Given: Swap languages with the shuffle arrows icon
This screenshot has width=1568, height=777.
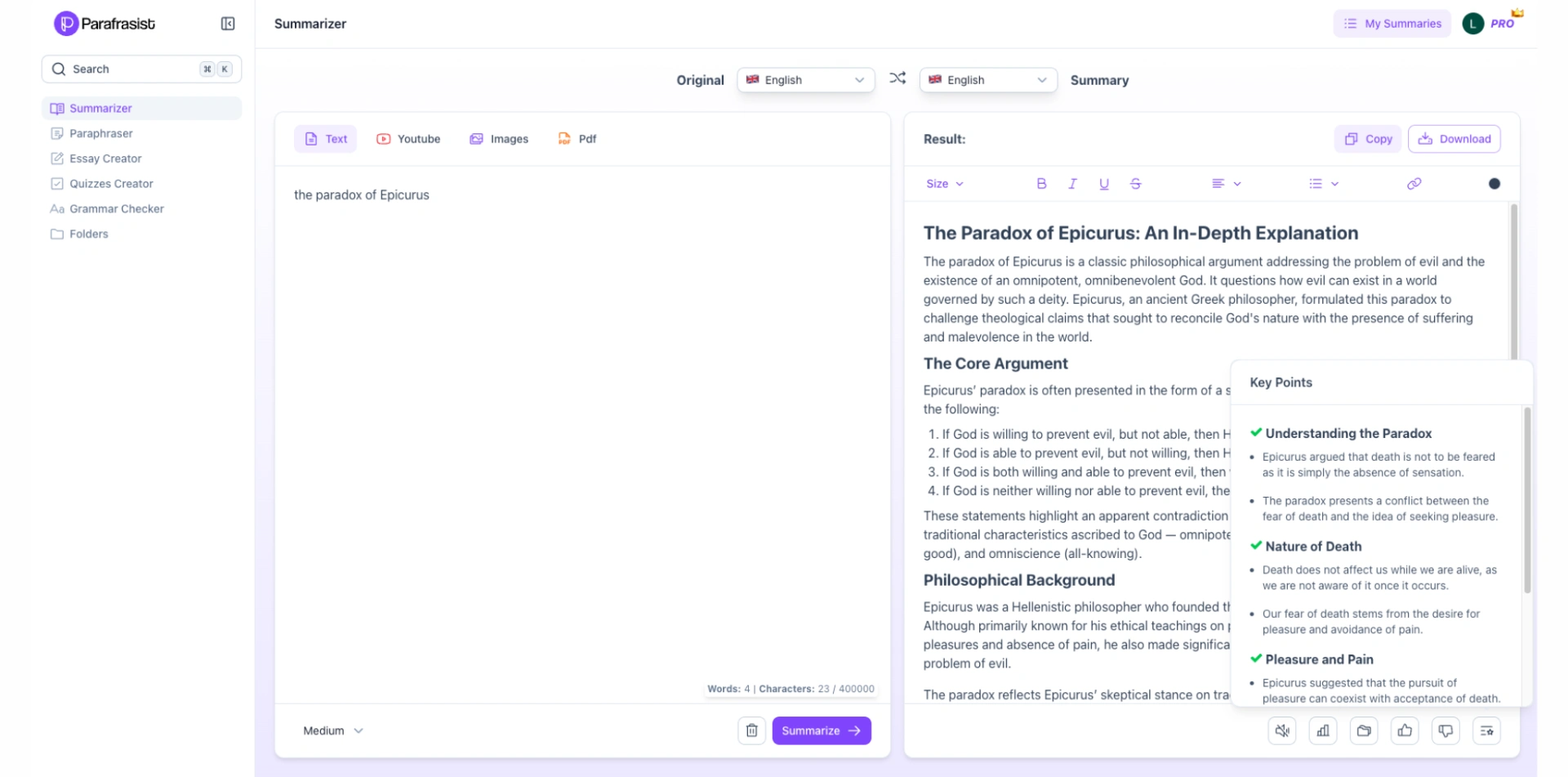Looking at the screenshot, I should pyautogui.click(x=898, y=78).
